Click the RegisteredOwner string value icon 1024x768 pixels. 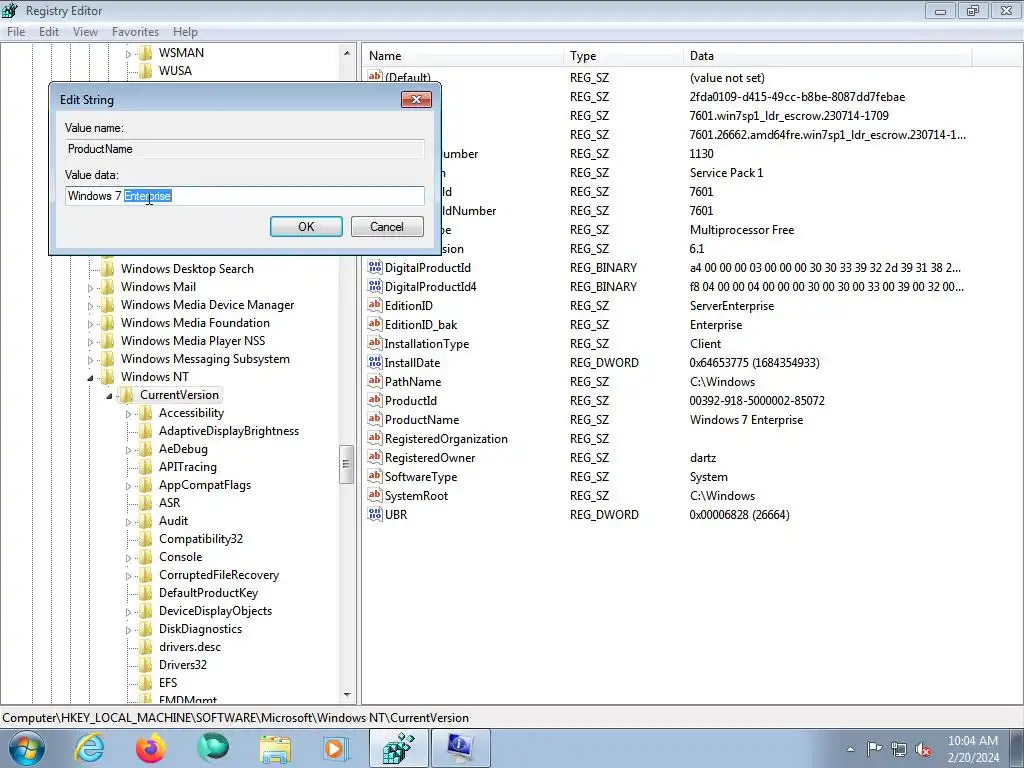click(375, 457)
